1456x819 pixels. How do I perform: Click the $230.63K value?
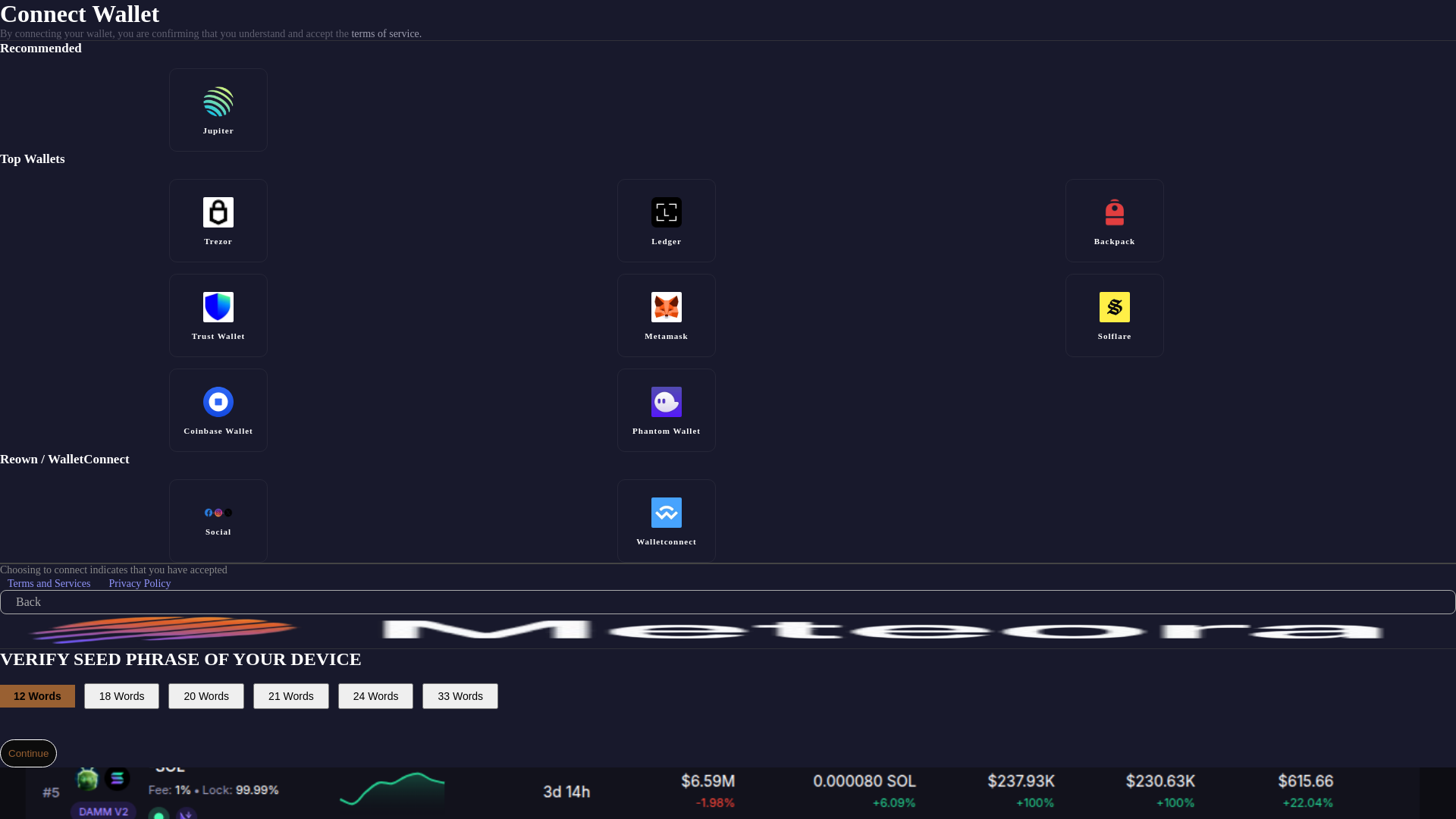tap(1160, 780)
